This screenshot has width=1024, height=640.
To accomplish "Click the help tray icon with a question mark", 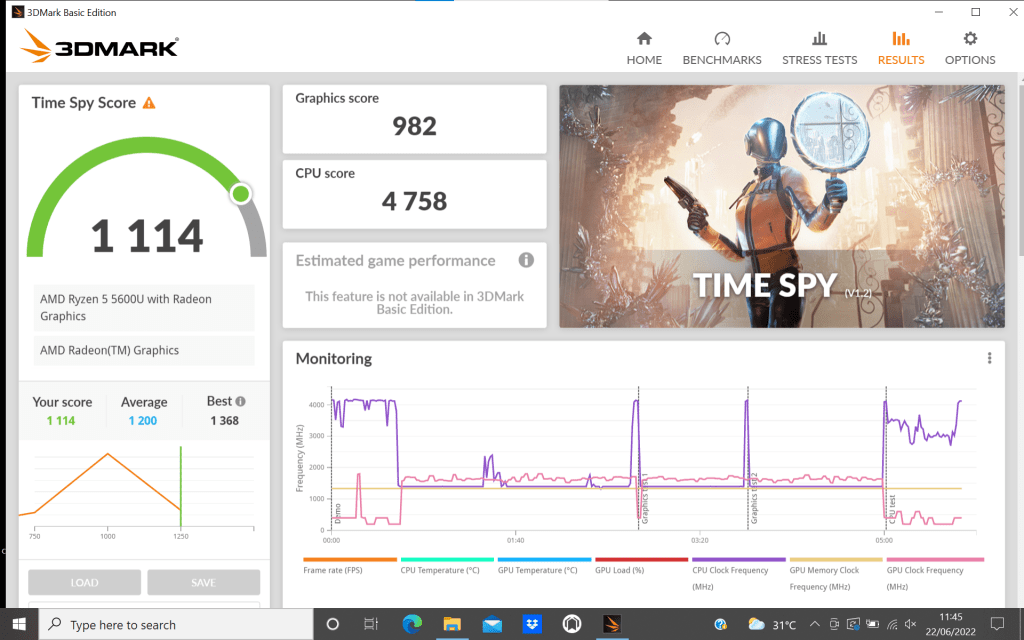I will [721, 624].
